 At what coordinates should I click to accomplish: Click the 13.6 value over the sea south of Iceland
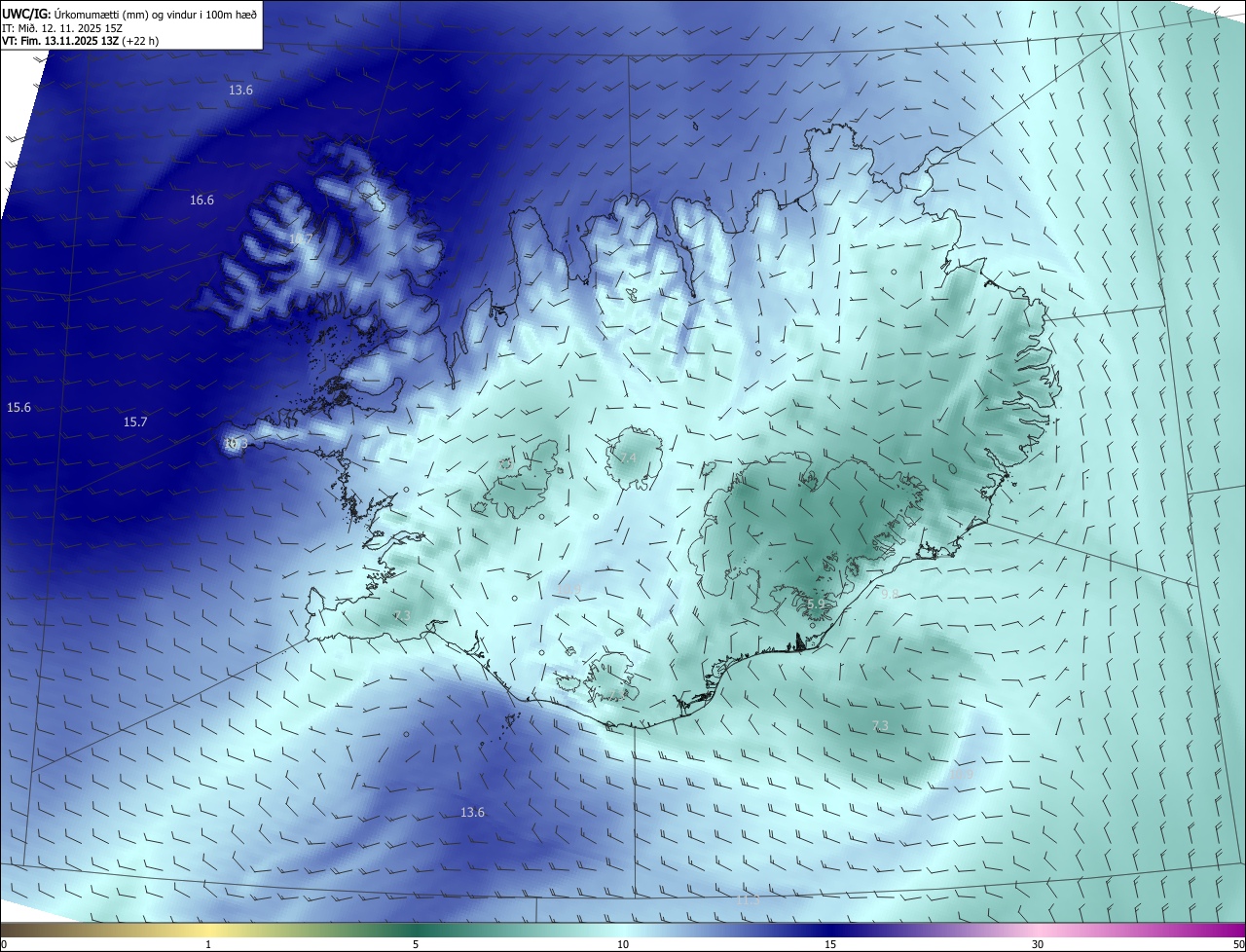[x=472, y=812]
